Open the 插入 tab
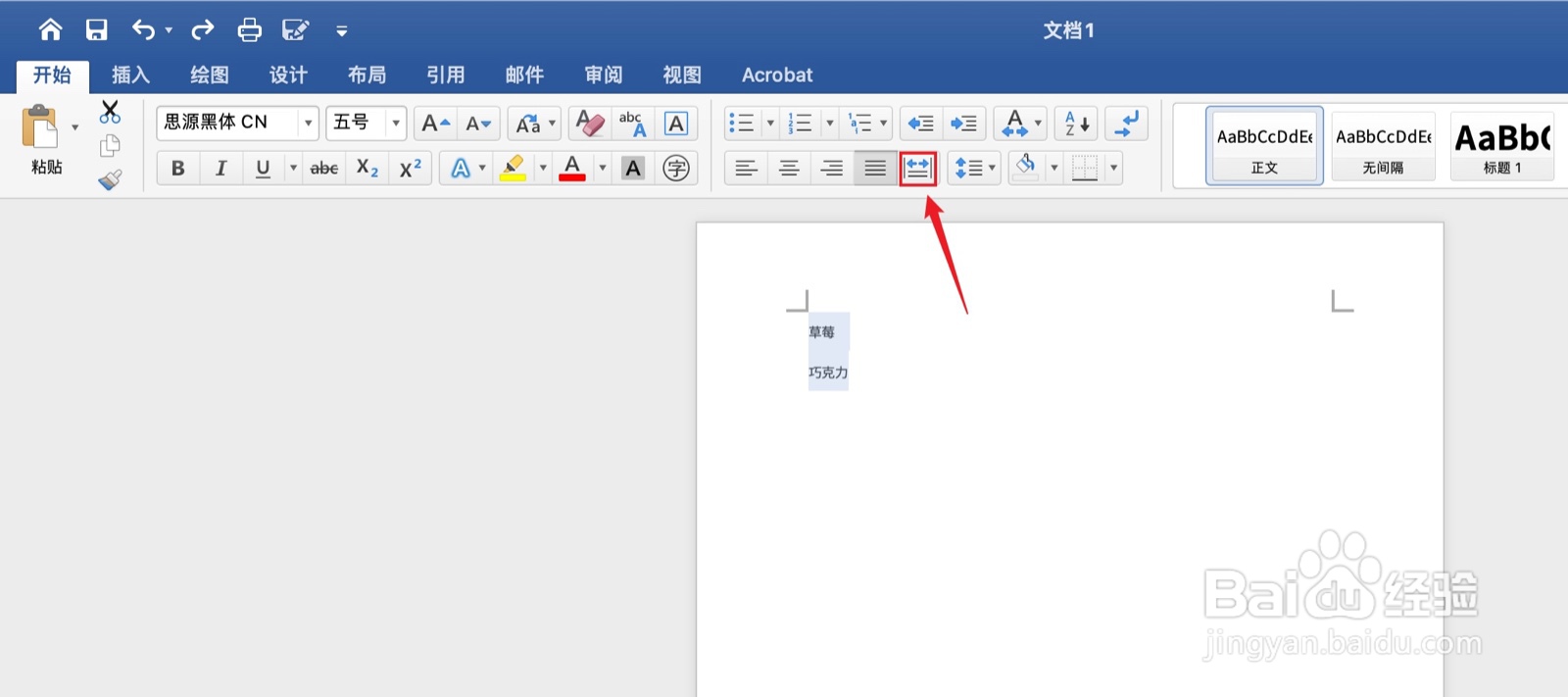The image size is (1568, 697). (x=130, y=75)
